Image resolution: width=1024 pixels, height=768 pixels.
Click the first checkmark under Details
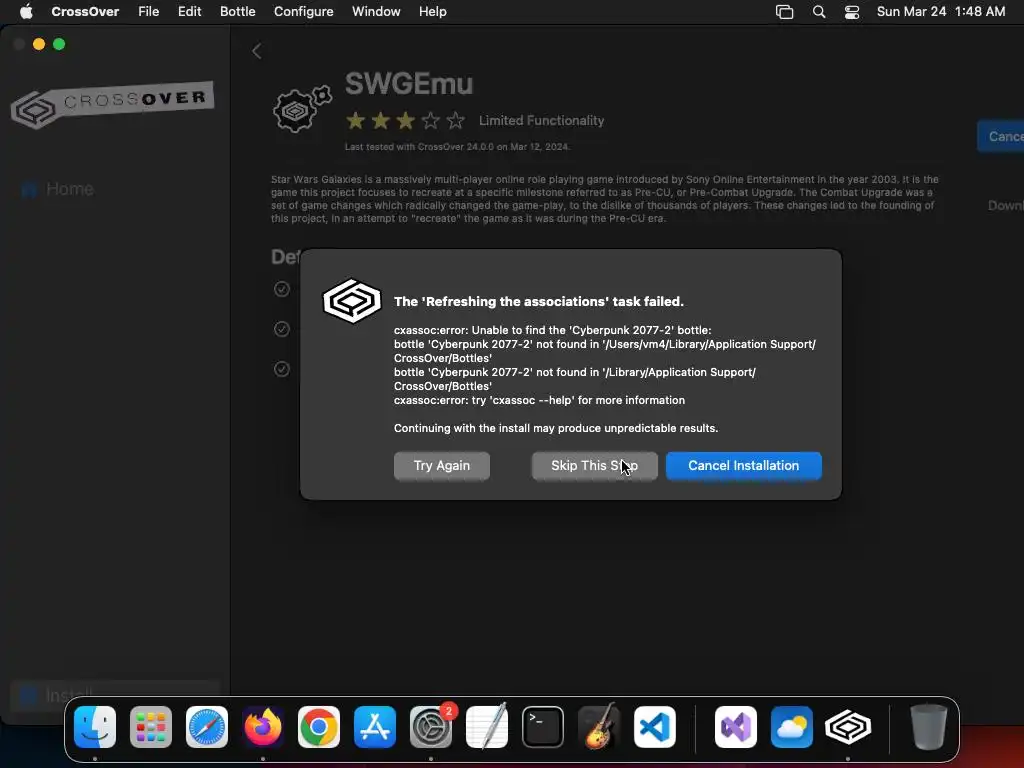click(281, 289)
